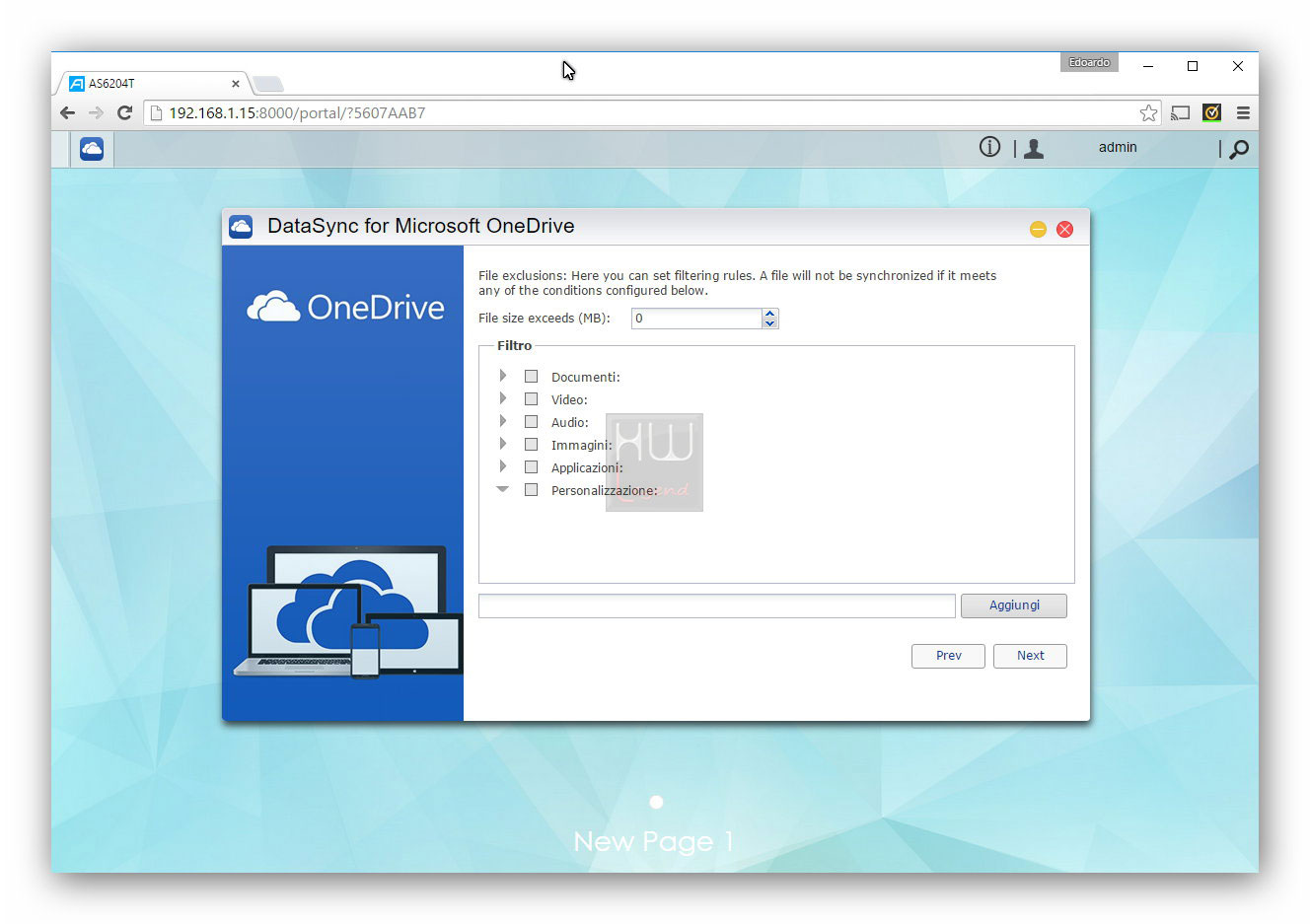
Task: Check the Personalizzazione filter checkbox
Action: 531,489
